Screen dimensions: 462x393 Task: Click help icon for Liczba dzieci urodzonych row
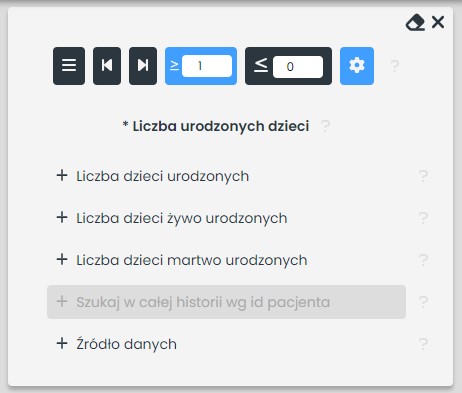423,176
